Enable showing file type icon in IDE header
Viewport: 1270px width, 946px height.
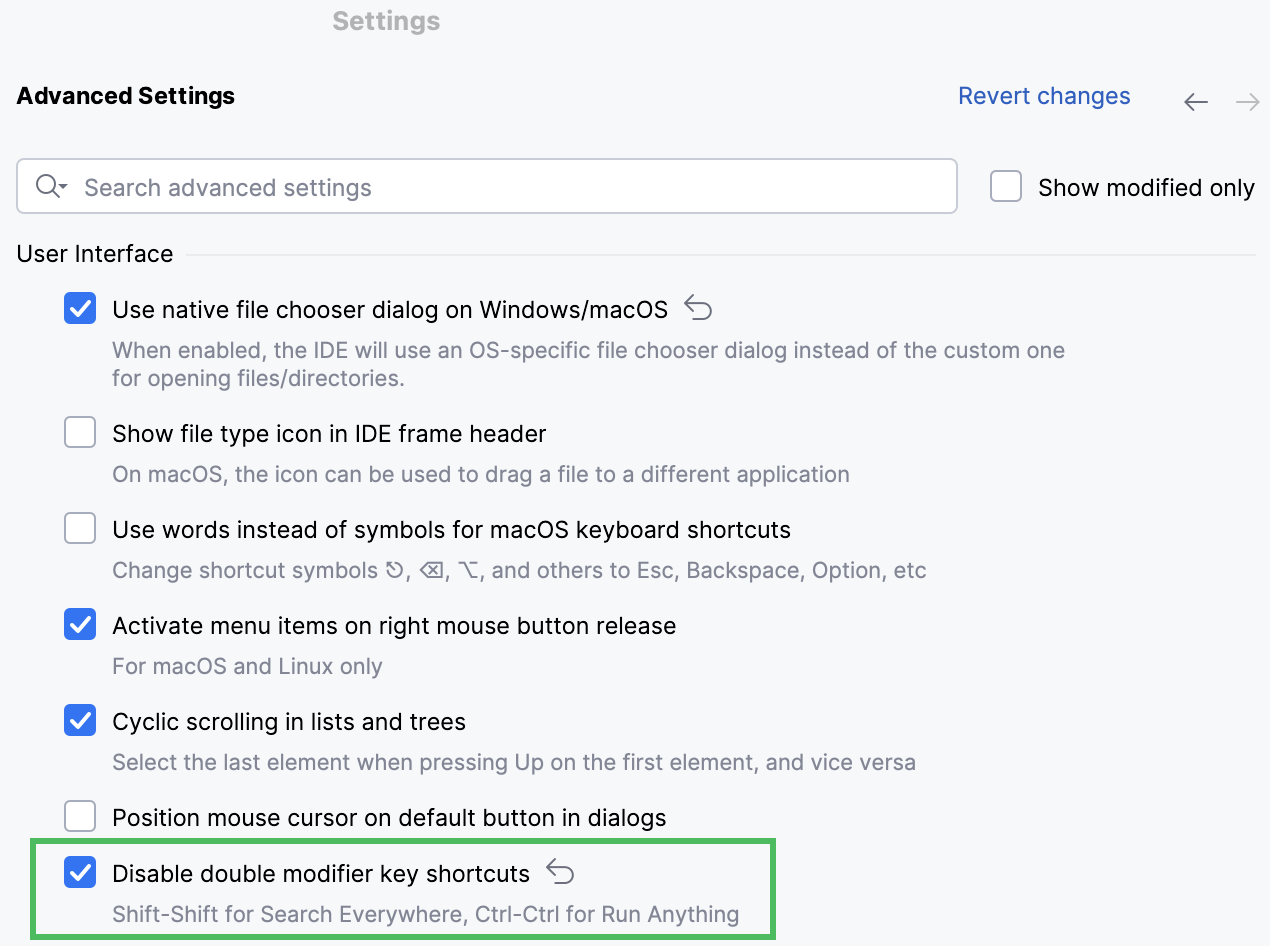click(x=79, y=432)
